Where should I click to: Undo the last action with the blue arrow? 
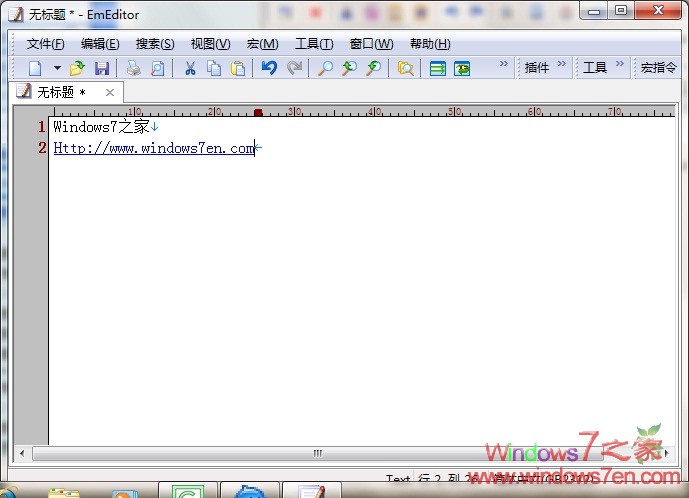(269, 68)
